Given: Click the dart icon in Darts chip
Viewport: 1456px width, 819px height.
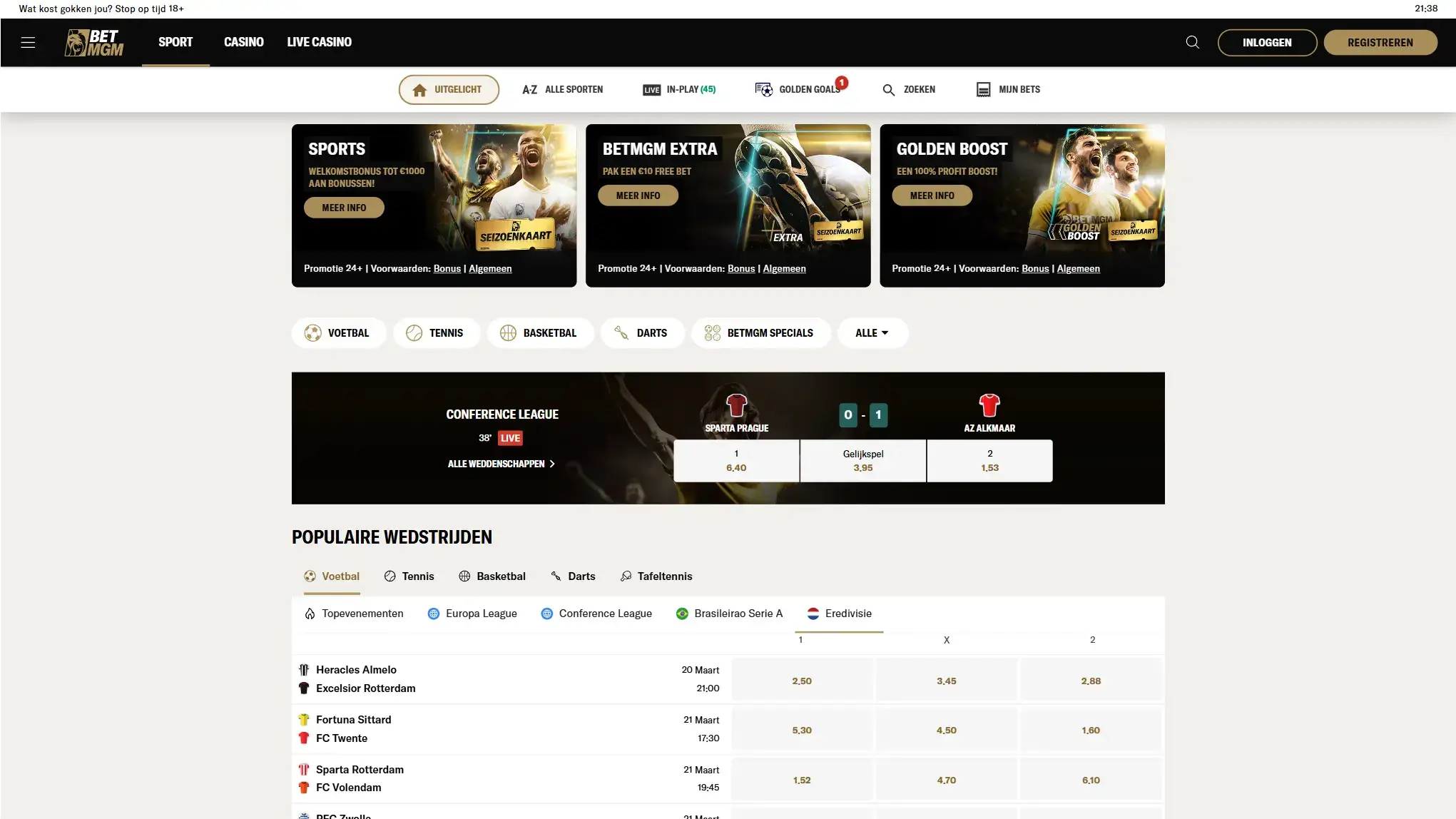Looking at the screenshot, I should (x=621, y=333).
